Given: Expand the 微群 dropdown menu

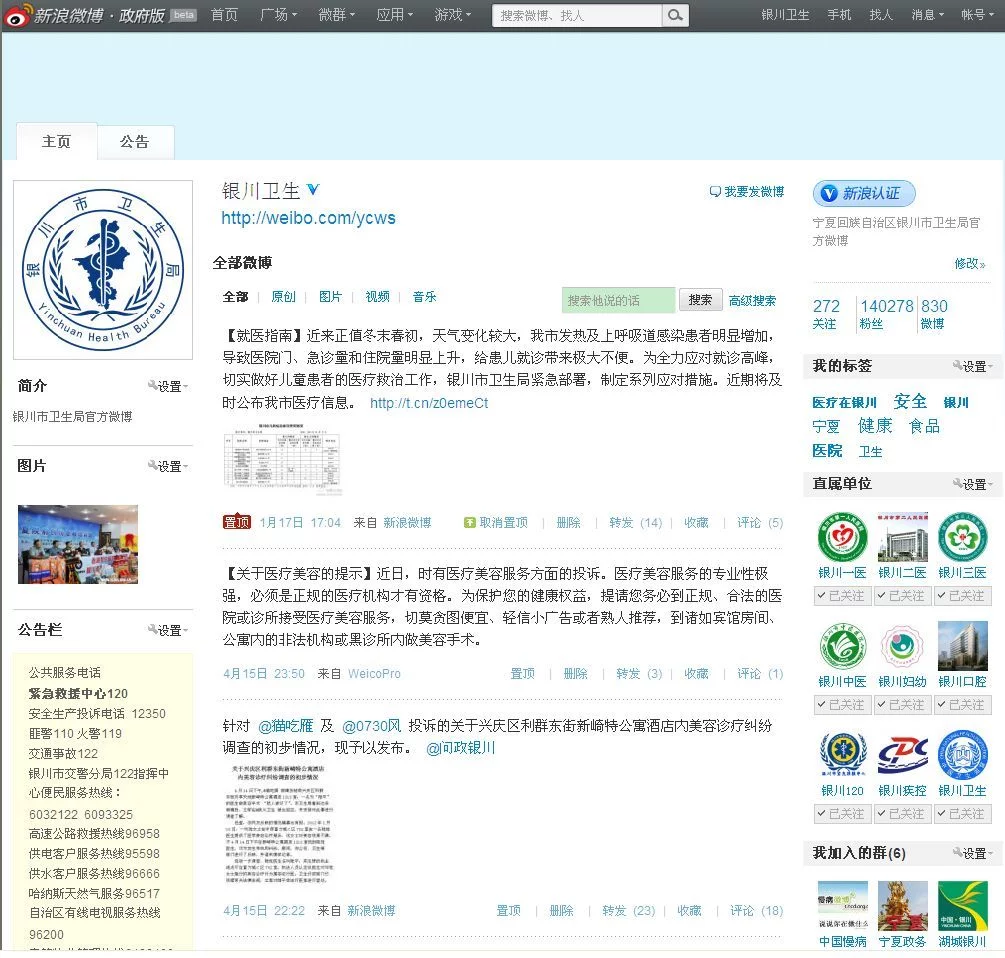Looking at the screenshot, I should tap(336, 15).
